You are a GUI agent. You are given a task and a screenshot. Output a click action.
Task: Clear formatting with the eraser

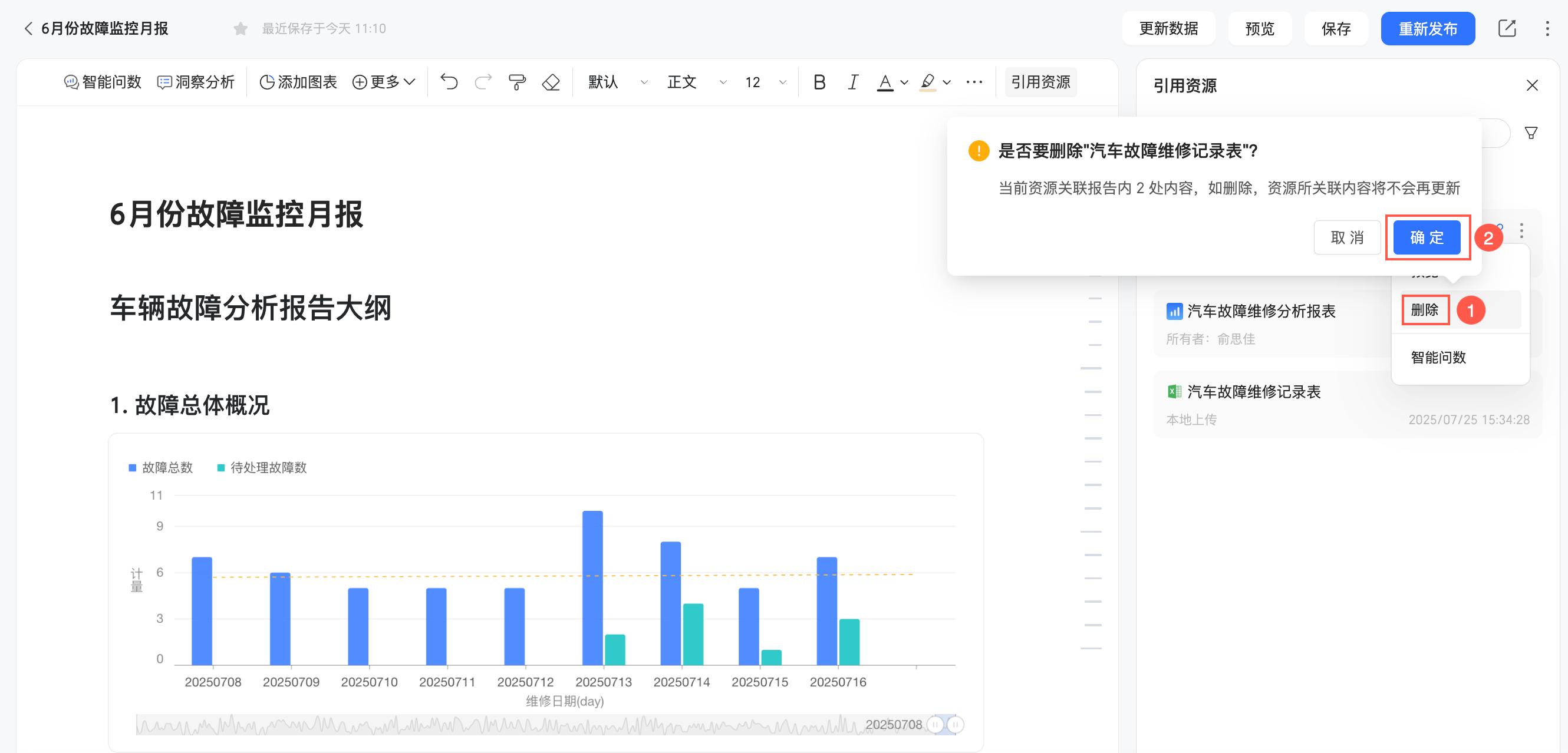pos(551,82)
